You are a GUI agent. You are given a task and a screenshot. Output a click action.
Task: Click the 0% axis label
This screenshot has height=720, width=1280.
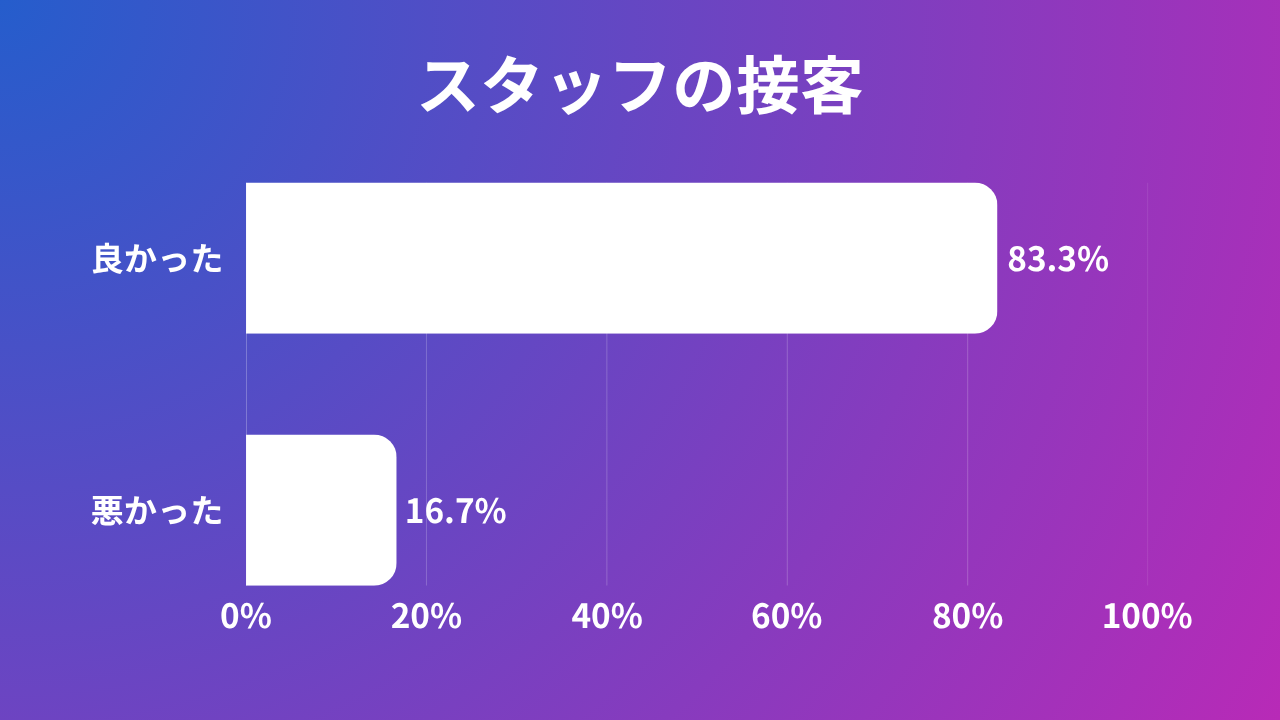(246, 616)
